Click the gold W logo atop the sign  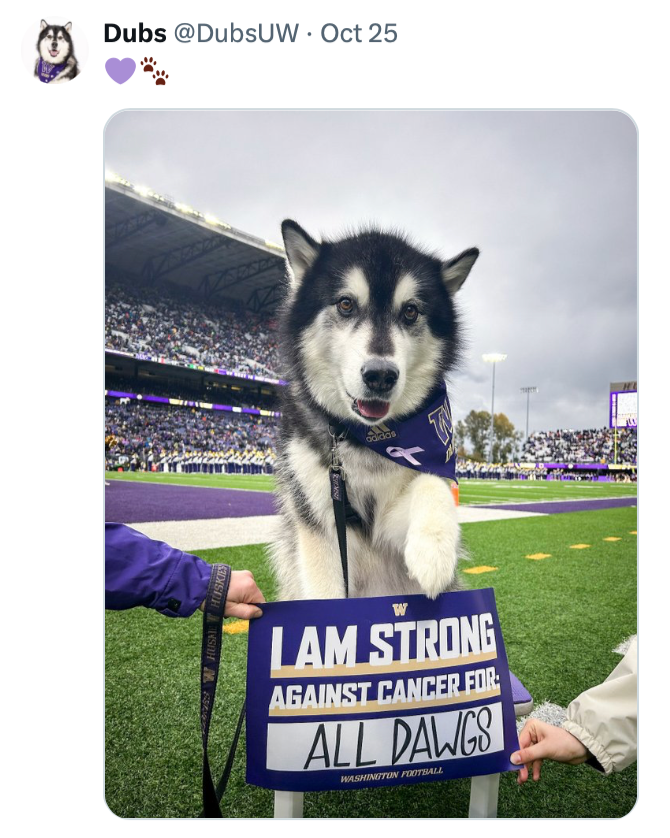point(400,609)
